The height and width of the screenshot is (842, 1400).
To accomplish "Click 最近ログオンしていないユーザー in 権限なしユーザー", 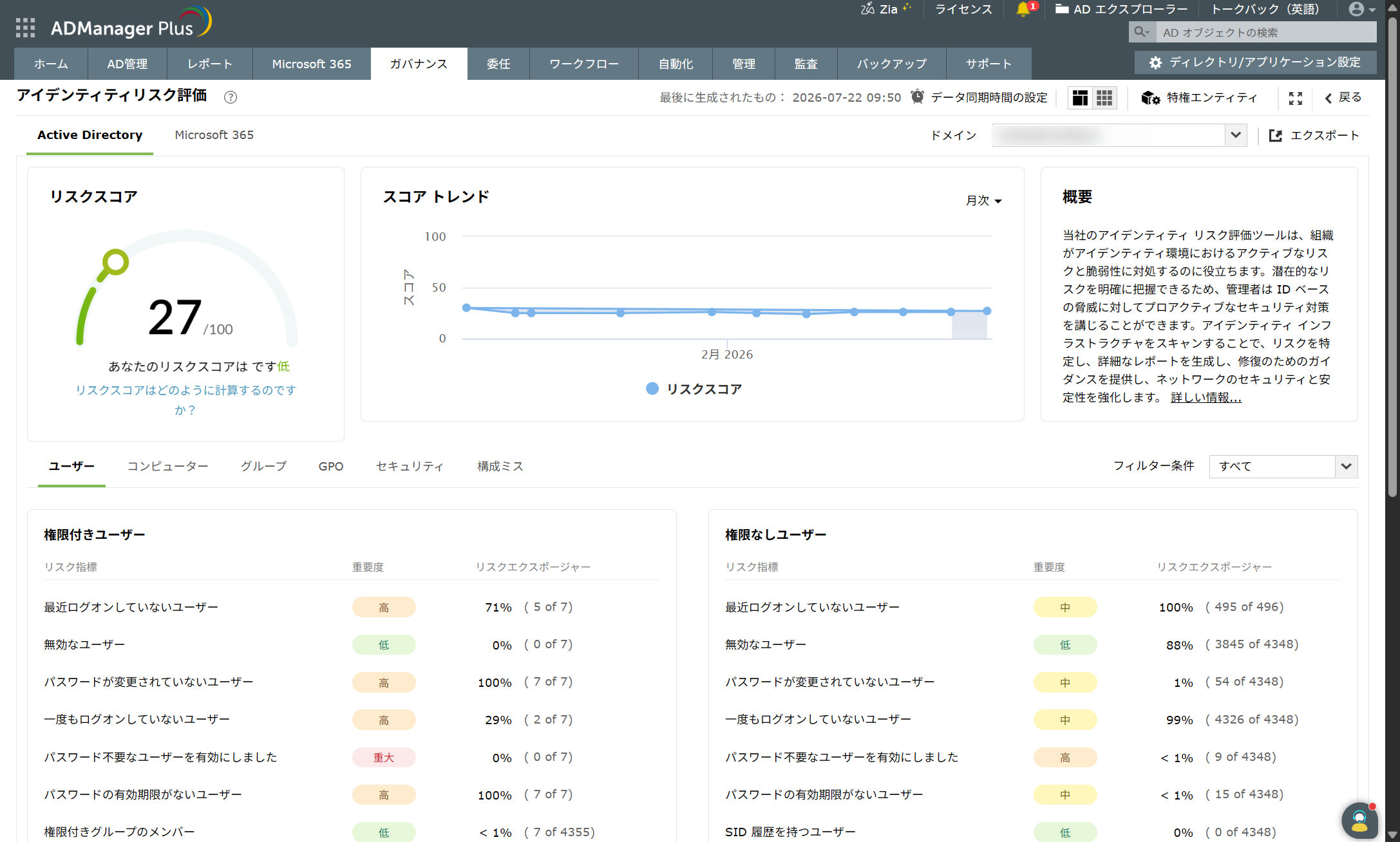I will (812, 607).
